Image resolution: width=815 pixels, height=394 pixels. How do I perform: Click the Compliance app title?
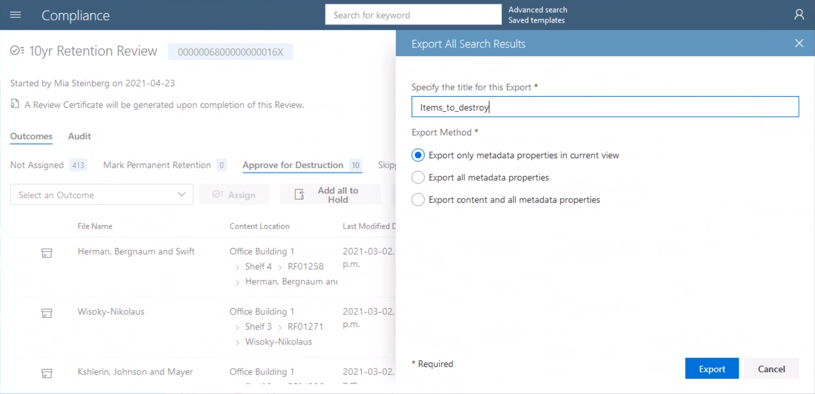point(75,16)
